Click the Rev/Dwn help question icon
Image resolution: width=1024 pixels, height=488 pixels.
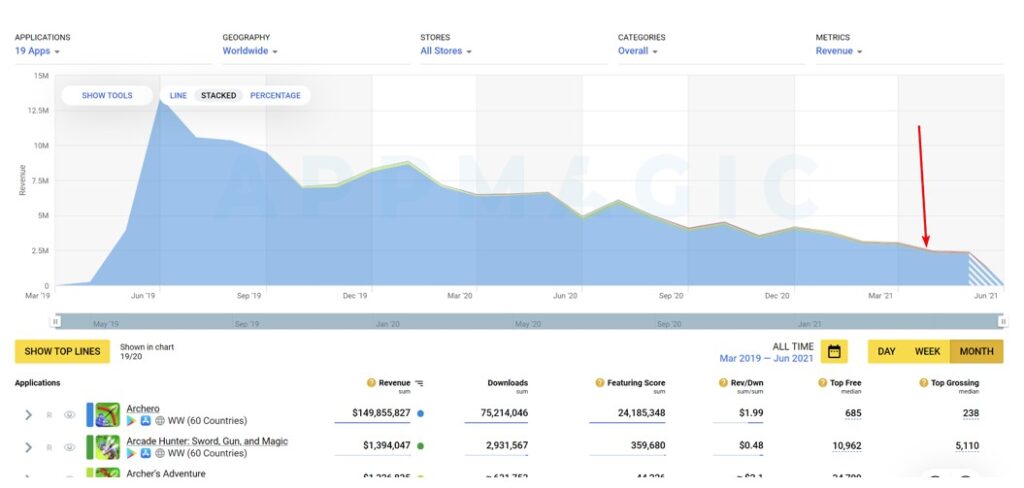[x=722, y=383]
